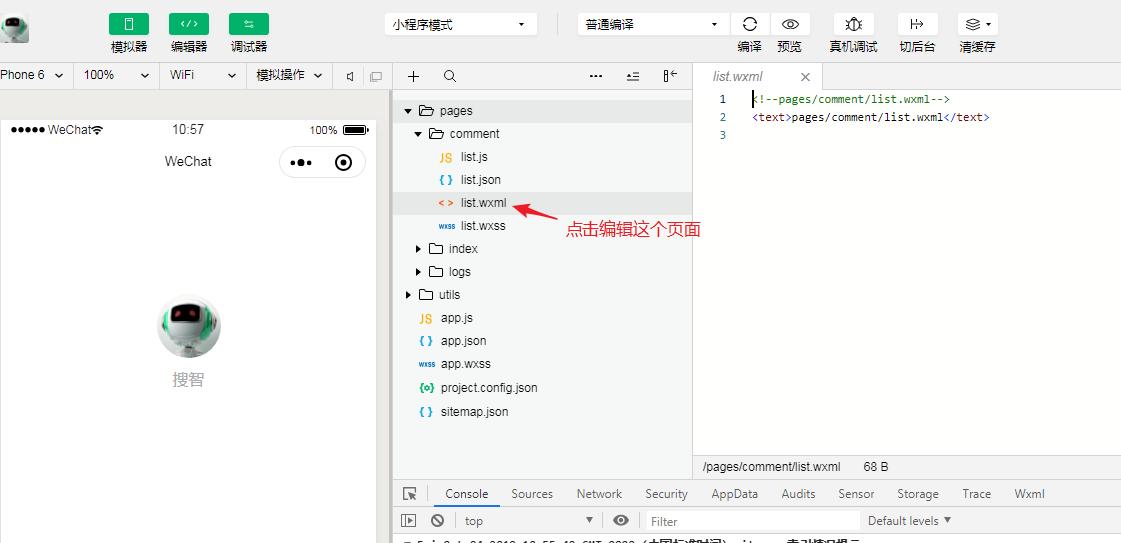Switch to the Trace tab
1121x543 pixels.
point(977,494)
